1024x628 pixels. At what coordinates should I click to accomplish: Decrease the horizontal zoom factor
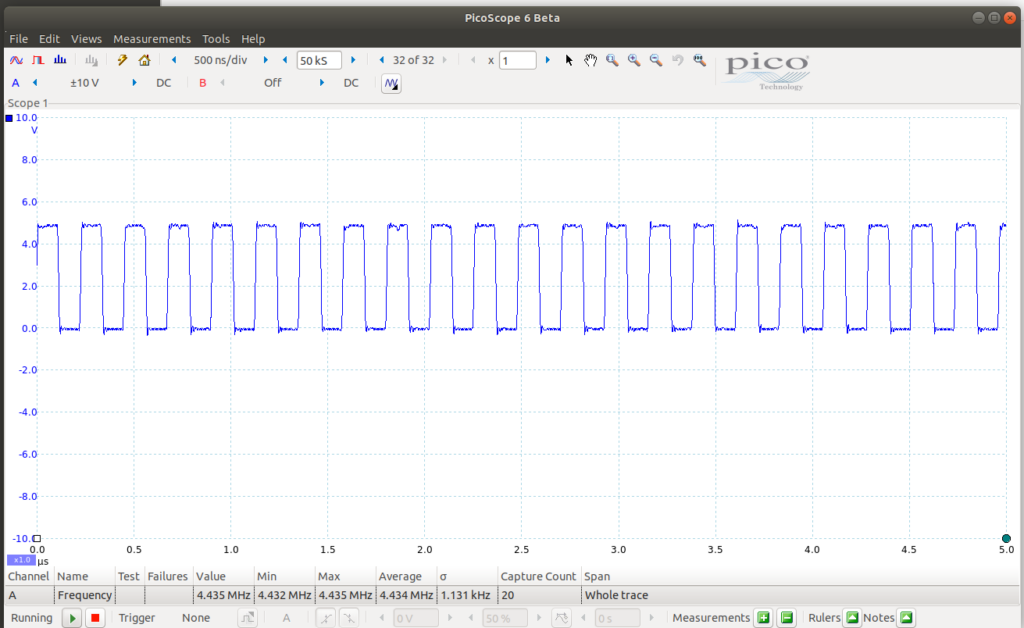pyautogui.click(x=473, y=60)
